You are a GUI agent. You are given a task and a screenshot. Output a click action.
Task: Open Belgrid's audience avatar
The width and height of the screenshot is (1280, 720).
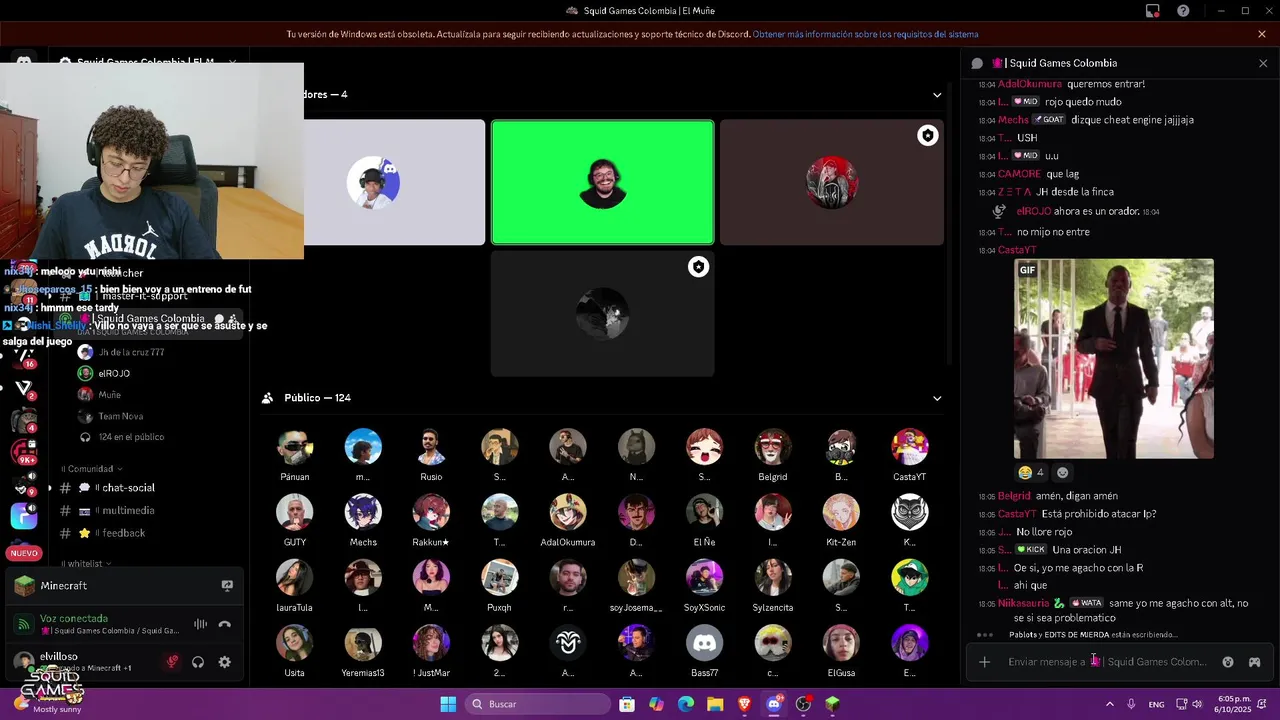click(x=773, y=447)
